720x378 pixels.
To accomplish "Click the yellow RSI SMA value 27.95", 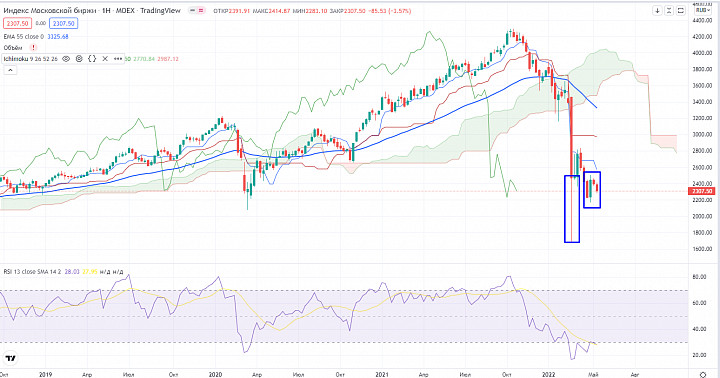I will coord(89,272).
